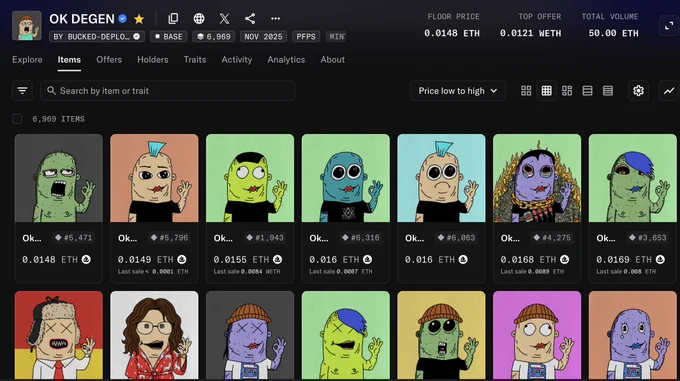Switch to the mosaic grid view icon
The width and height of the screenshot is (680, 381).
click(567, 91)
